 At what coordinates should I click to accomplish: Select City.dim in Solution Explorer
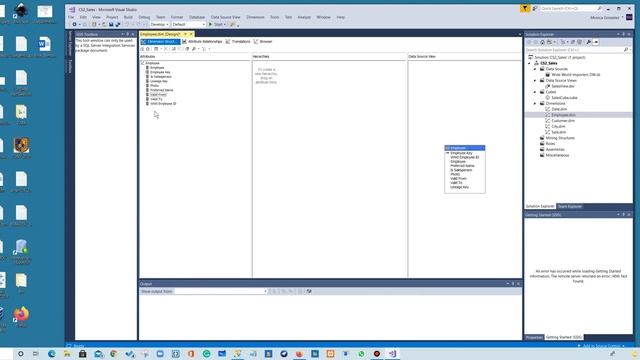point(555,126)
